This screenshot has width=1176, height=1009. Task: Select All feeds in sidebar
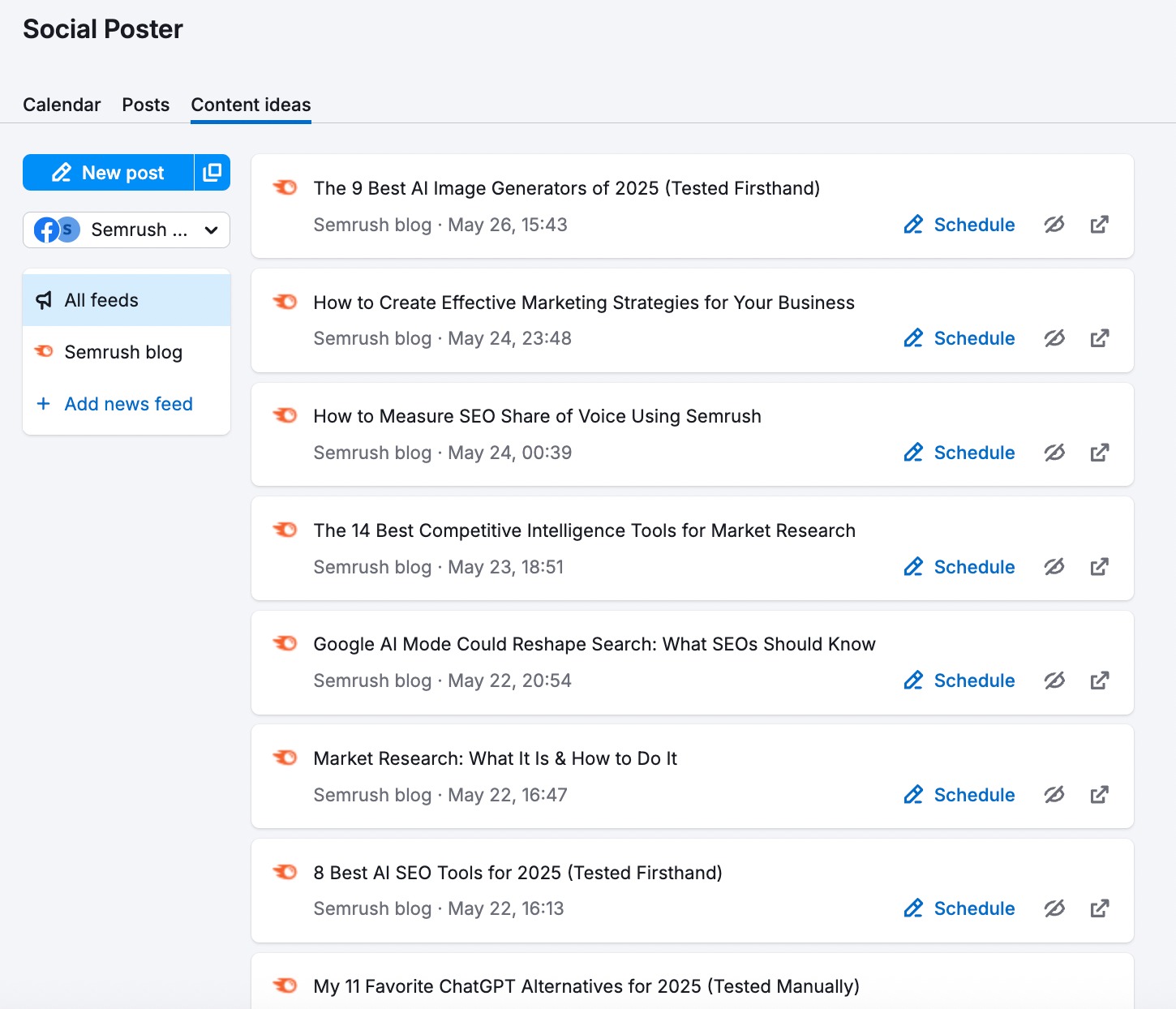coord(101,300)
